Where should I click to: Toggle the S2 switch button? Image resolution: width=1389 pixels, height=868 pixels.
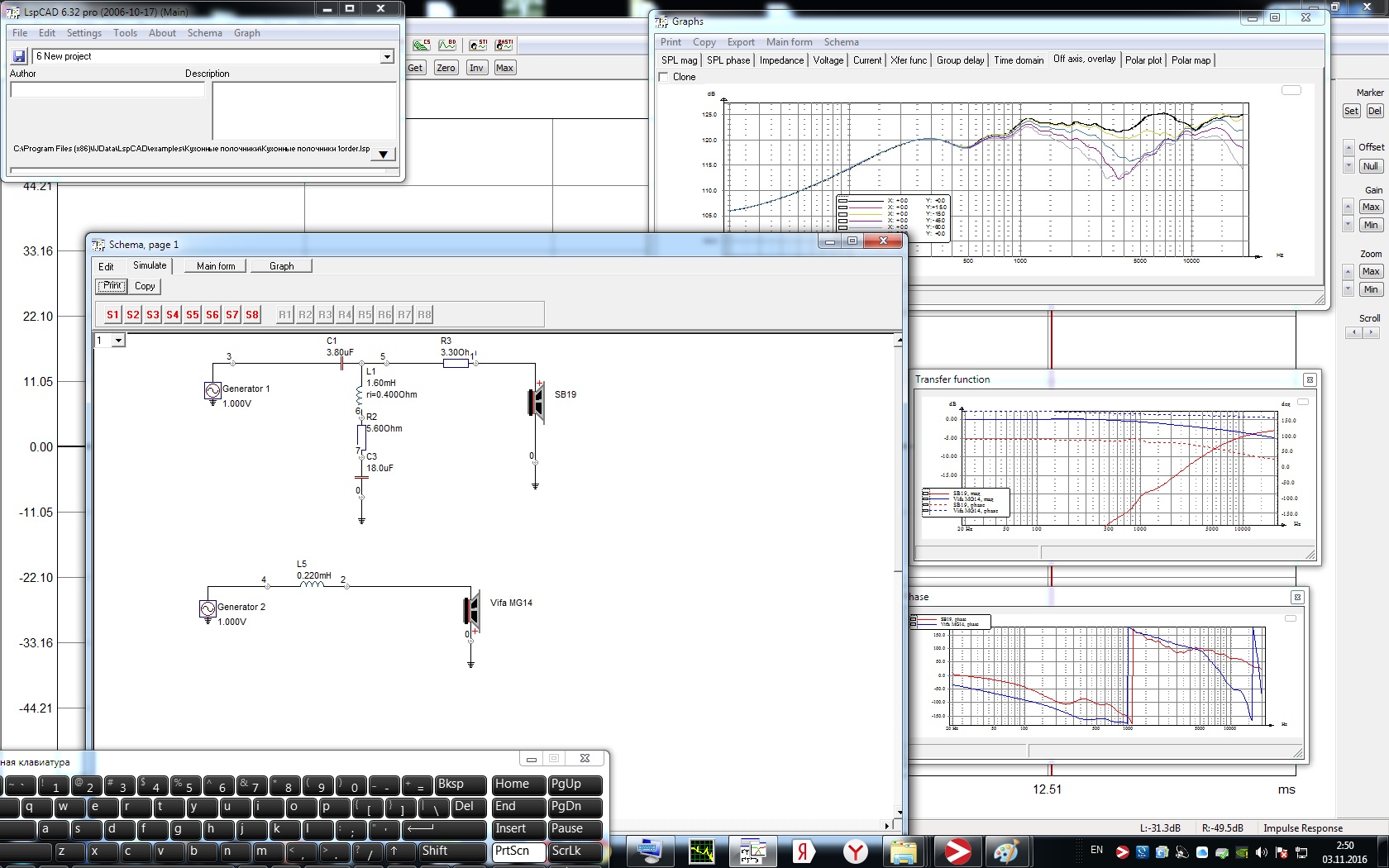click(133, 315)
